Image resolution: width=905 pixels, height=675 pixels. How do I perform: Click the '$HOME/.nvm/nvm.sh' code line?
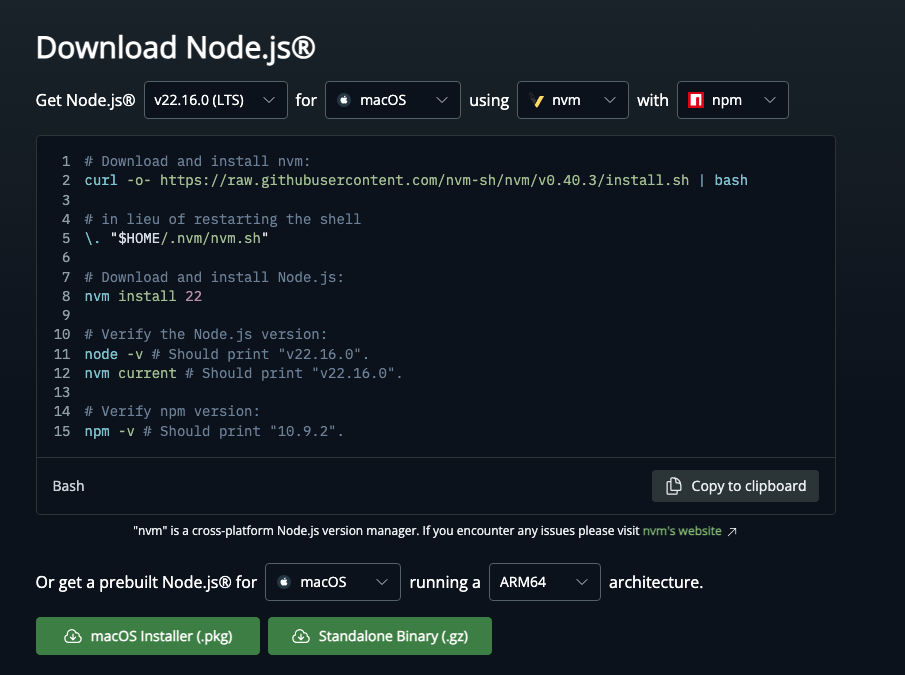[177, 238]
